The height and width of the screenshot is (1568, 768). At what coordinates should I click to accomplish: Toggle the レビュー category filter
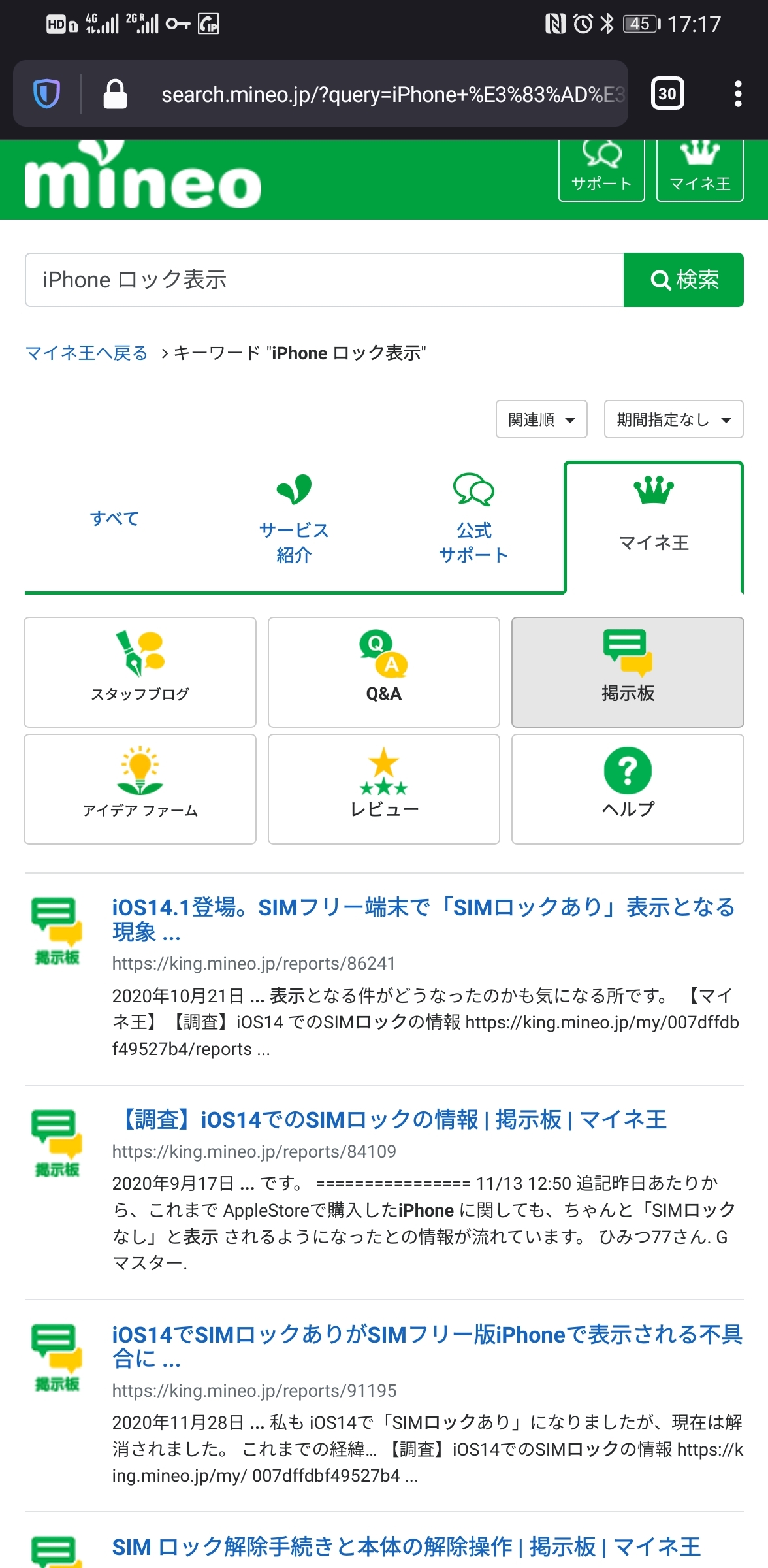point(384,789)
